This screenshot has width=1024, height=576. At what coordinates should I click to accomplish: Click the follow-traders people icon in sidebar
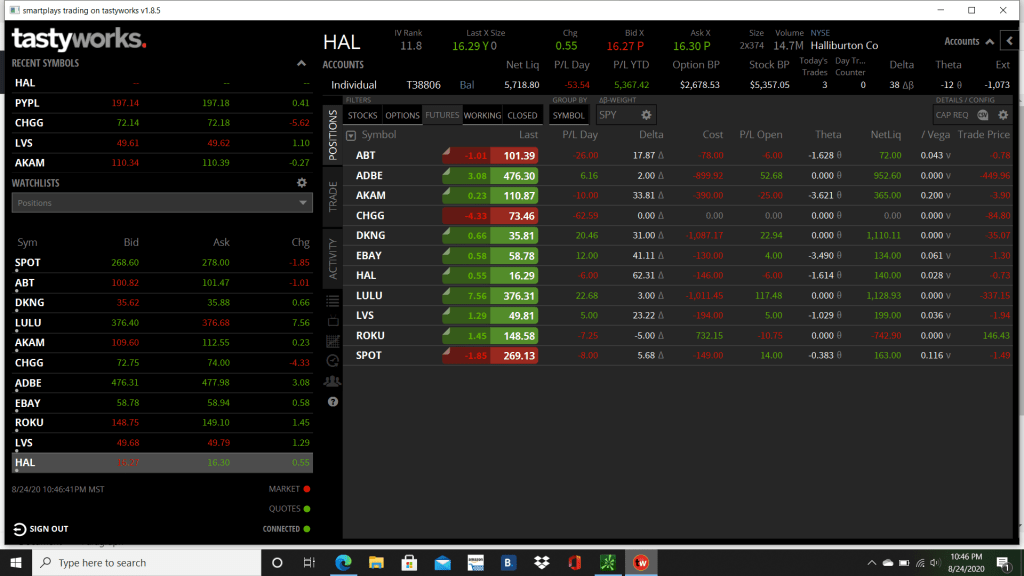333,381
